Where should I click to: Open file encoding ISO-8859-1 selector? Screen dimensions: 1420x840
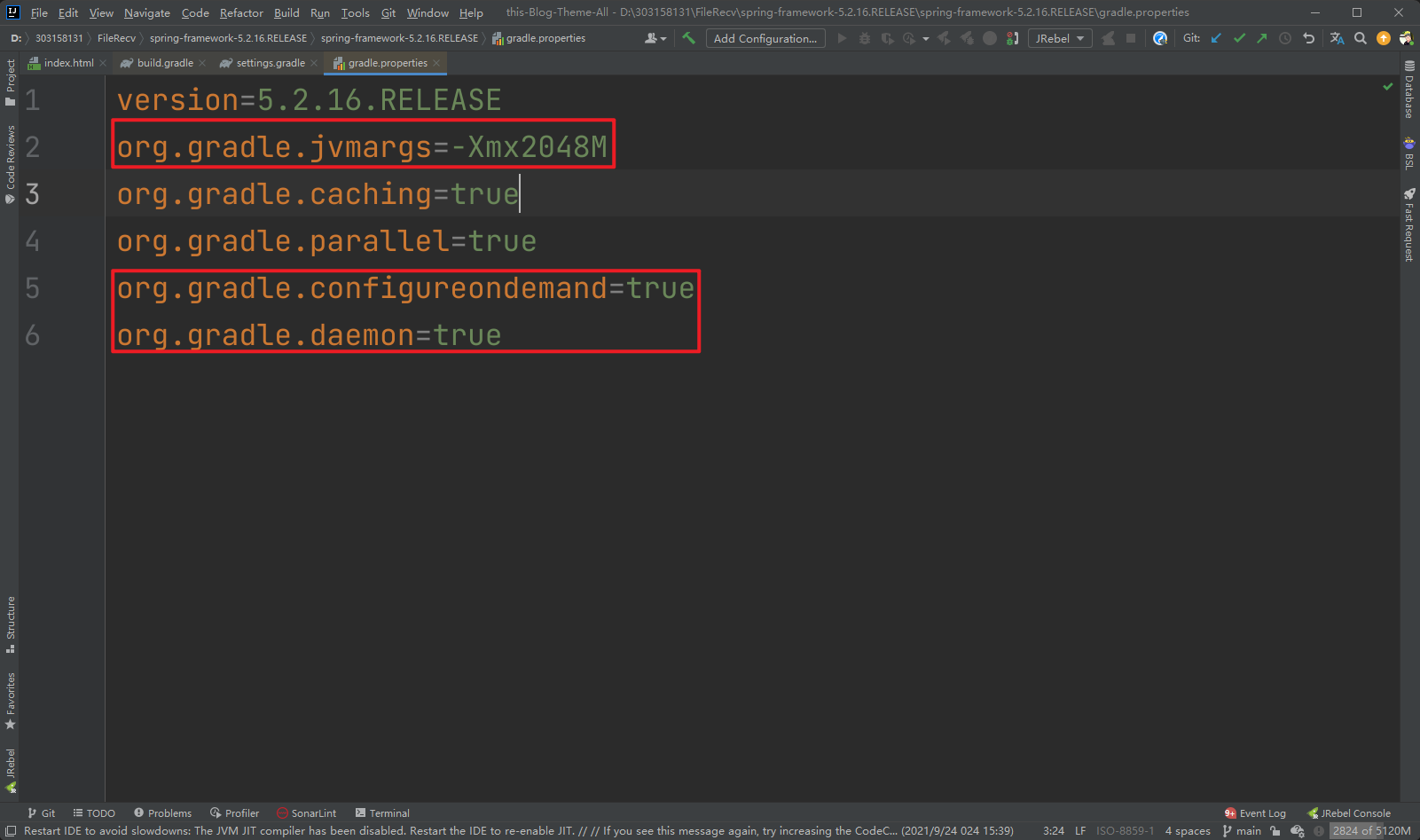point(1125,831)
